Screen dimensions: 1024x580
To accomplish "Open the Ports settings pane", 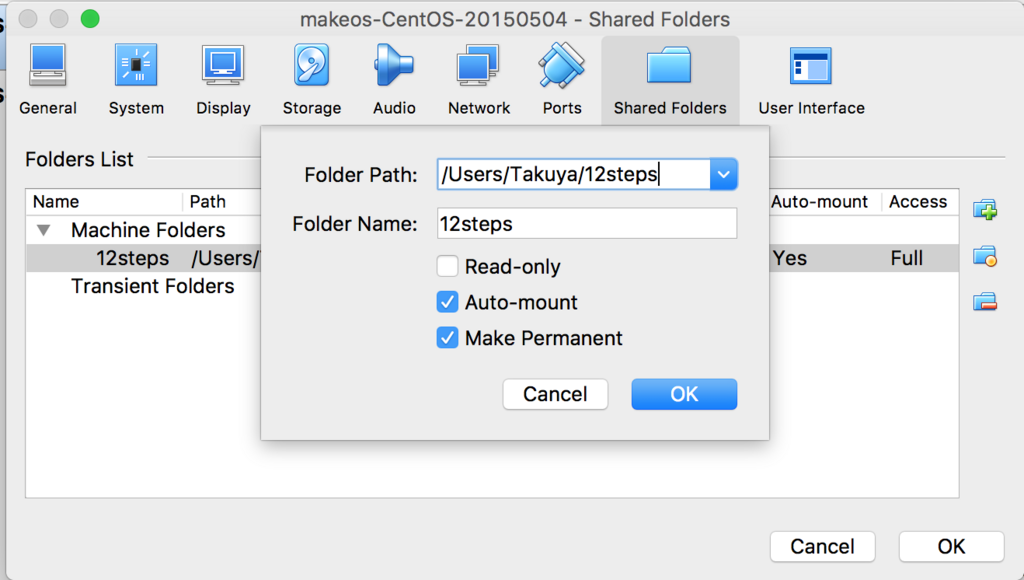I will click(562, 80).
